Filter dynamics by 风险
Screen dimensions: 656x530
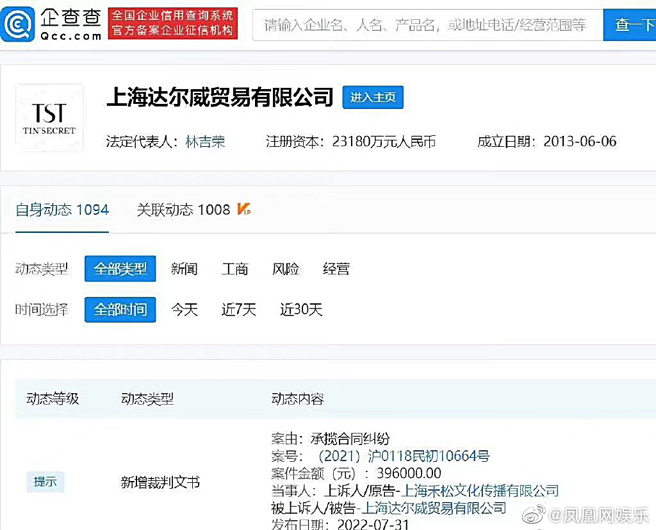pyautogui.click(x=285, y=269)
